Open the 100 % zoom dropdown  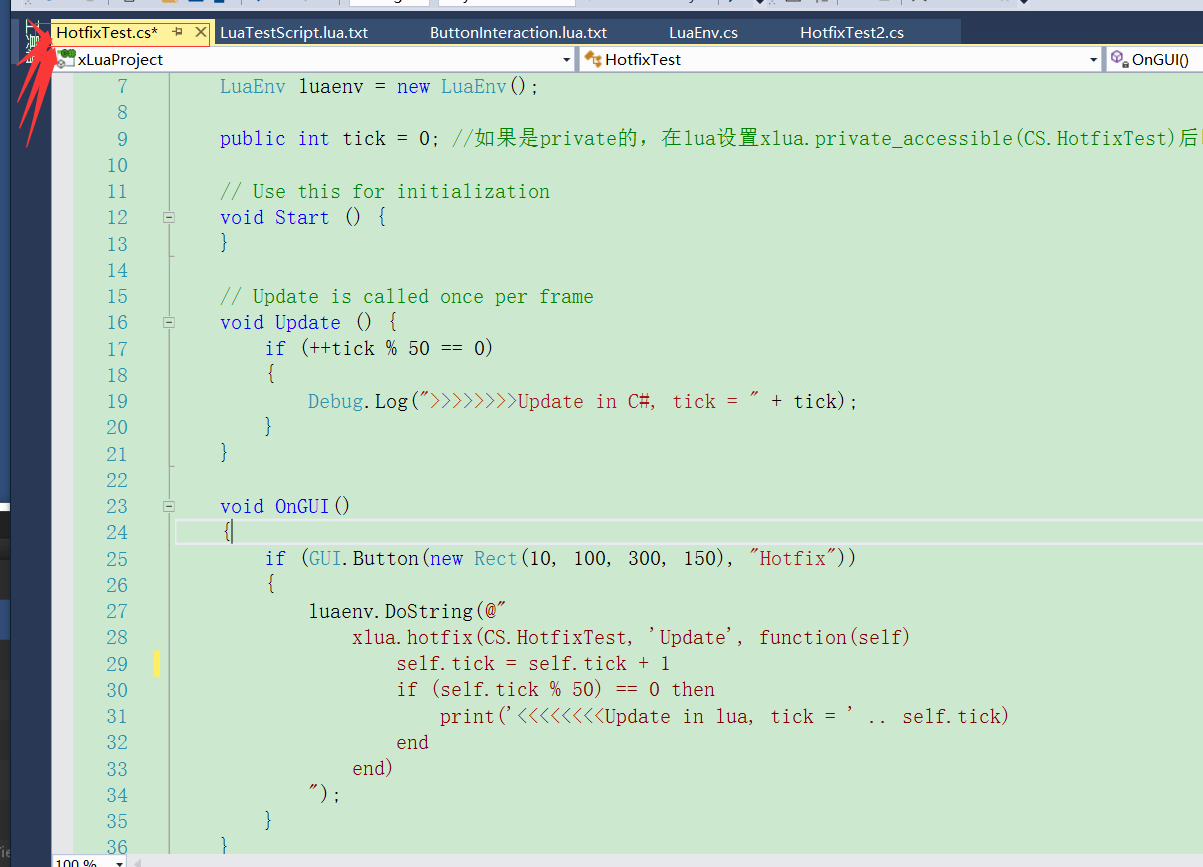120,862
